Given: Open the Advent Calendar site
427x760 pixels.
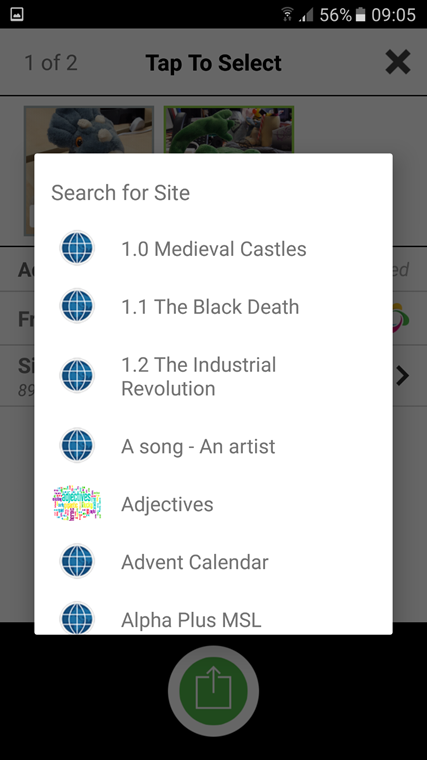Looking at the screenshot, I should coord(213,562).
